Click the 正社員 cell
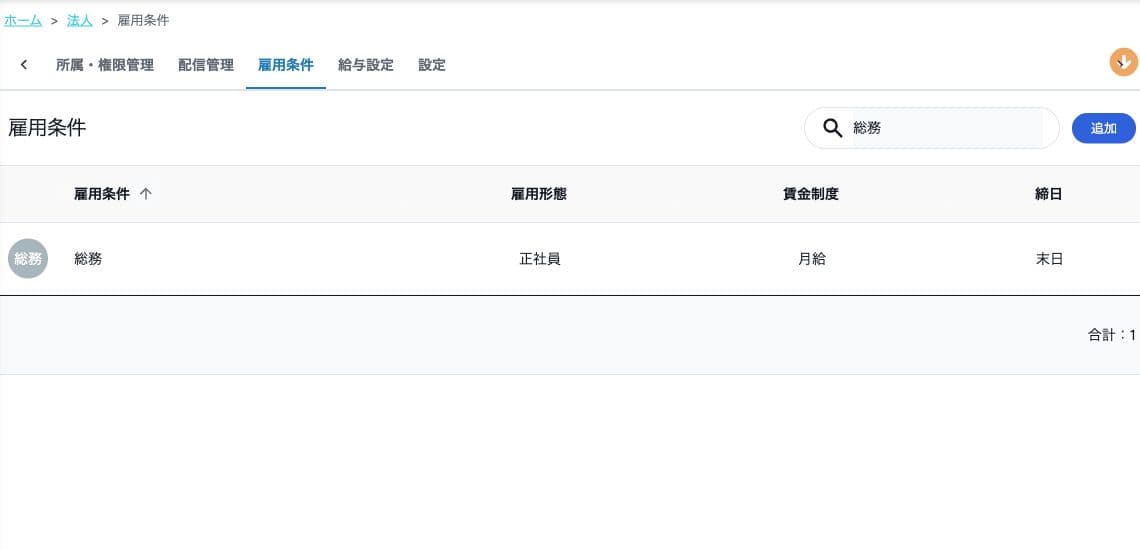 [x=539, y=258]
